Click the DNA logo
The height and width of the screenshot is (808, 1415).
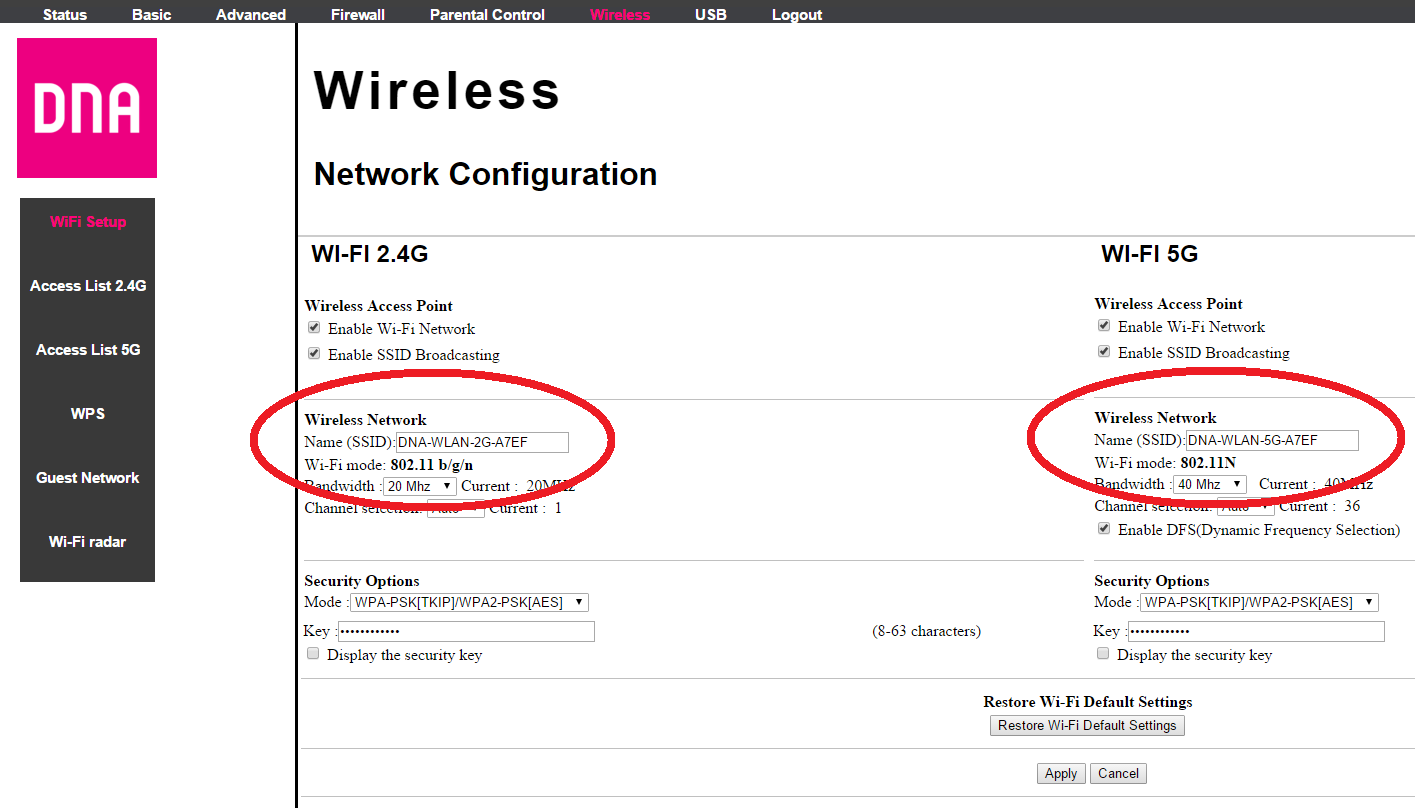(87, 108)
